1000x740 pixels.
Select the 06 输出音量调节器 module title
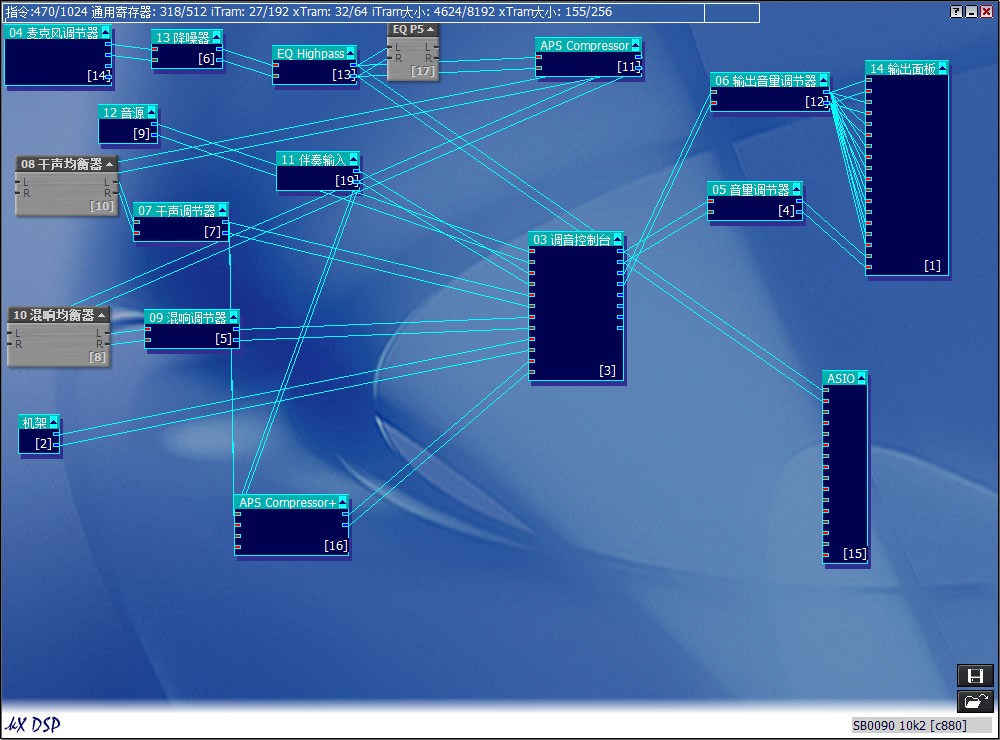[764, 81]
